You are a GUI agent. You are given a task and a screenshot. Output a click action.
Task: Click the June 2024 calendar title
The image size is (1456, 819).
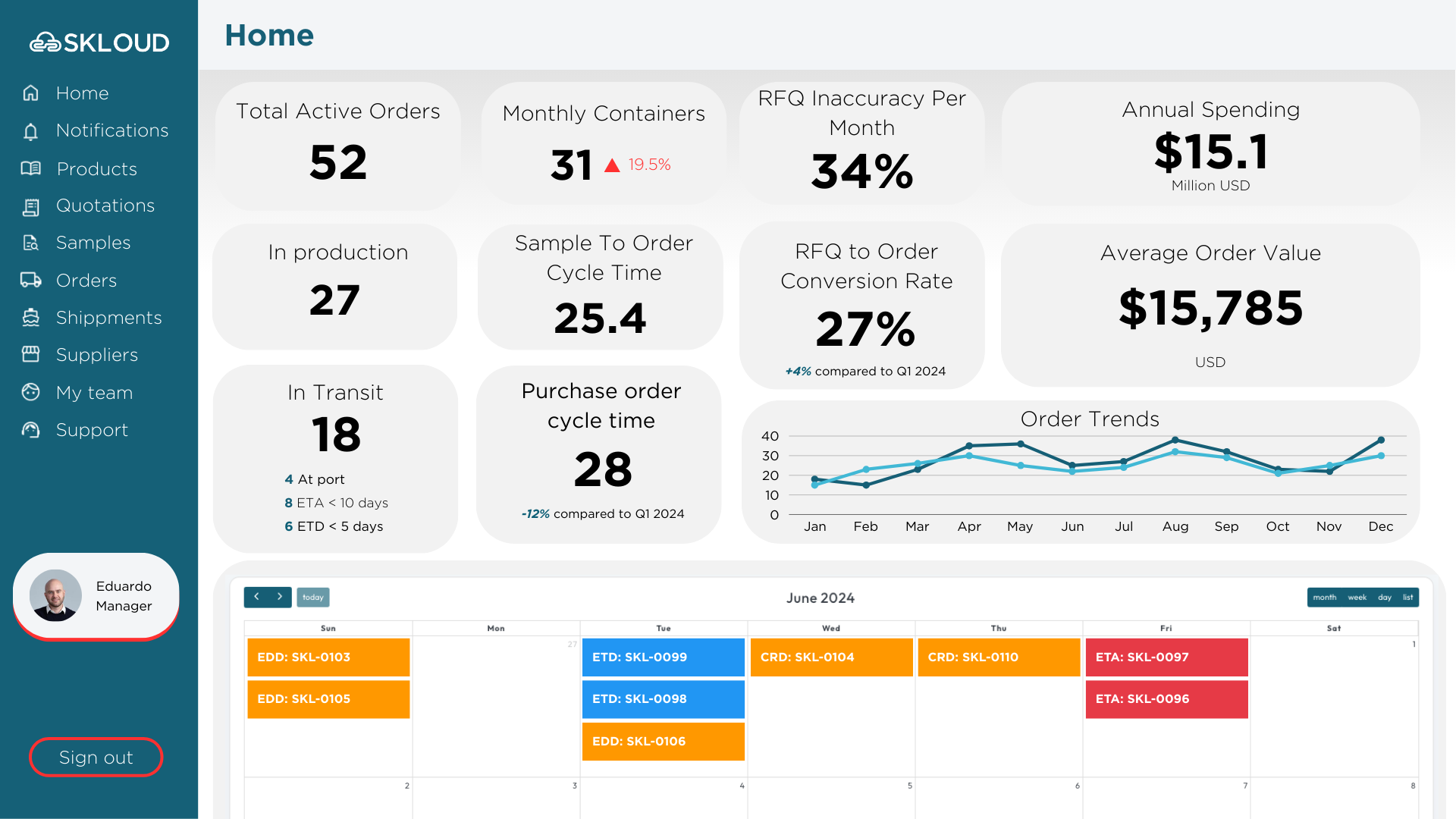tap(821, 598)
